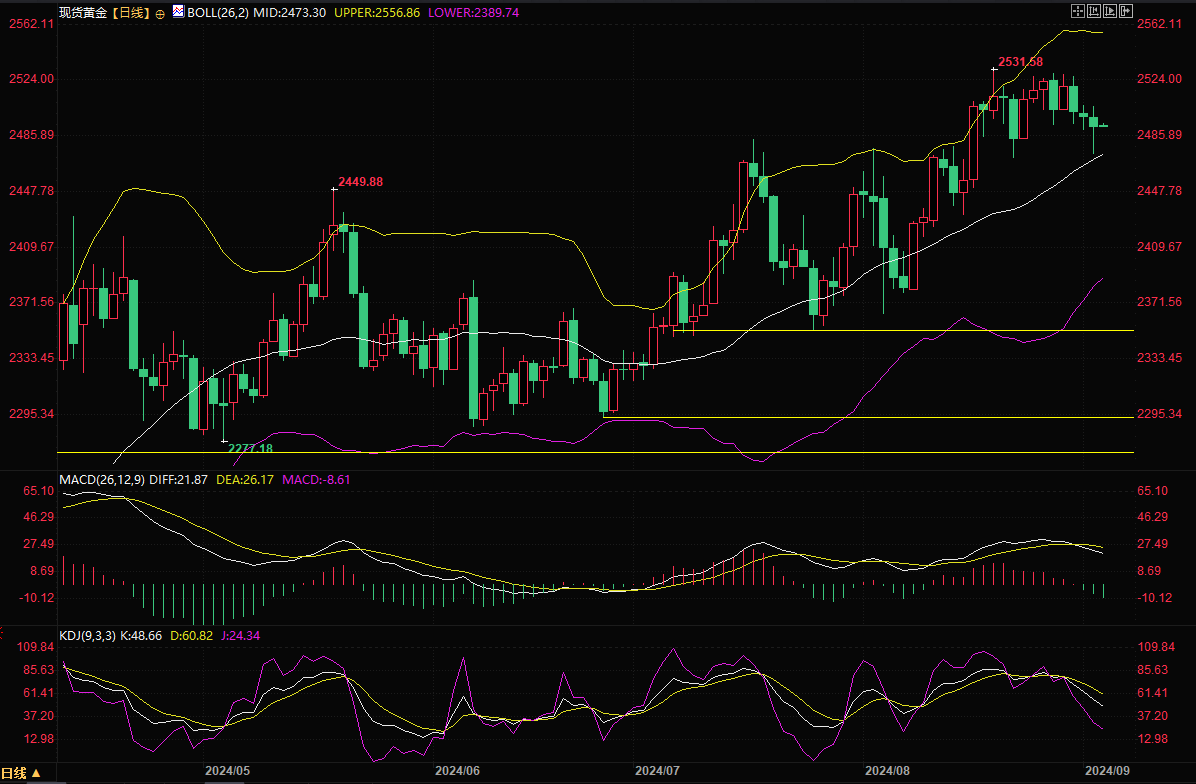This screenshot has height=784, width=1196.
Task: Click the 2024/09 date on time axis
Action: click(x=1109, y=771)
